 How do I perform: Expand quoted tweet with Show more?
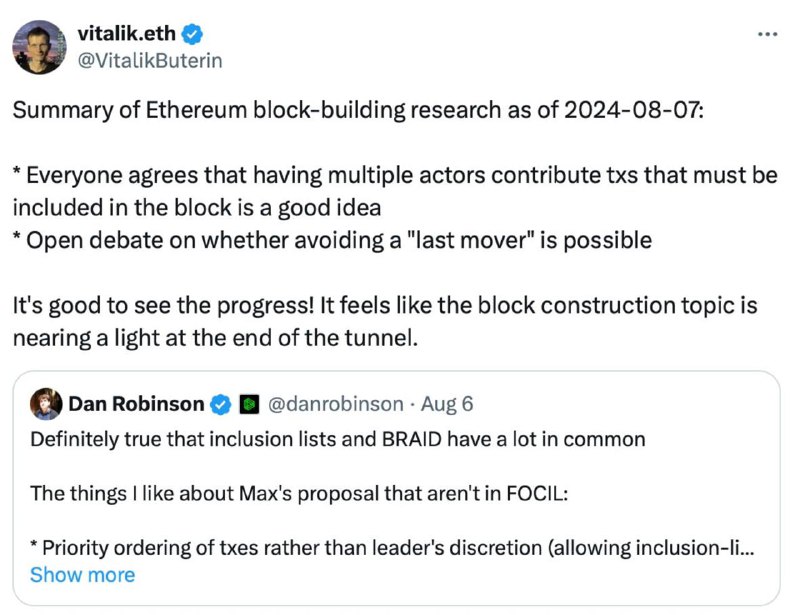click(83, 575)
